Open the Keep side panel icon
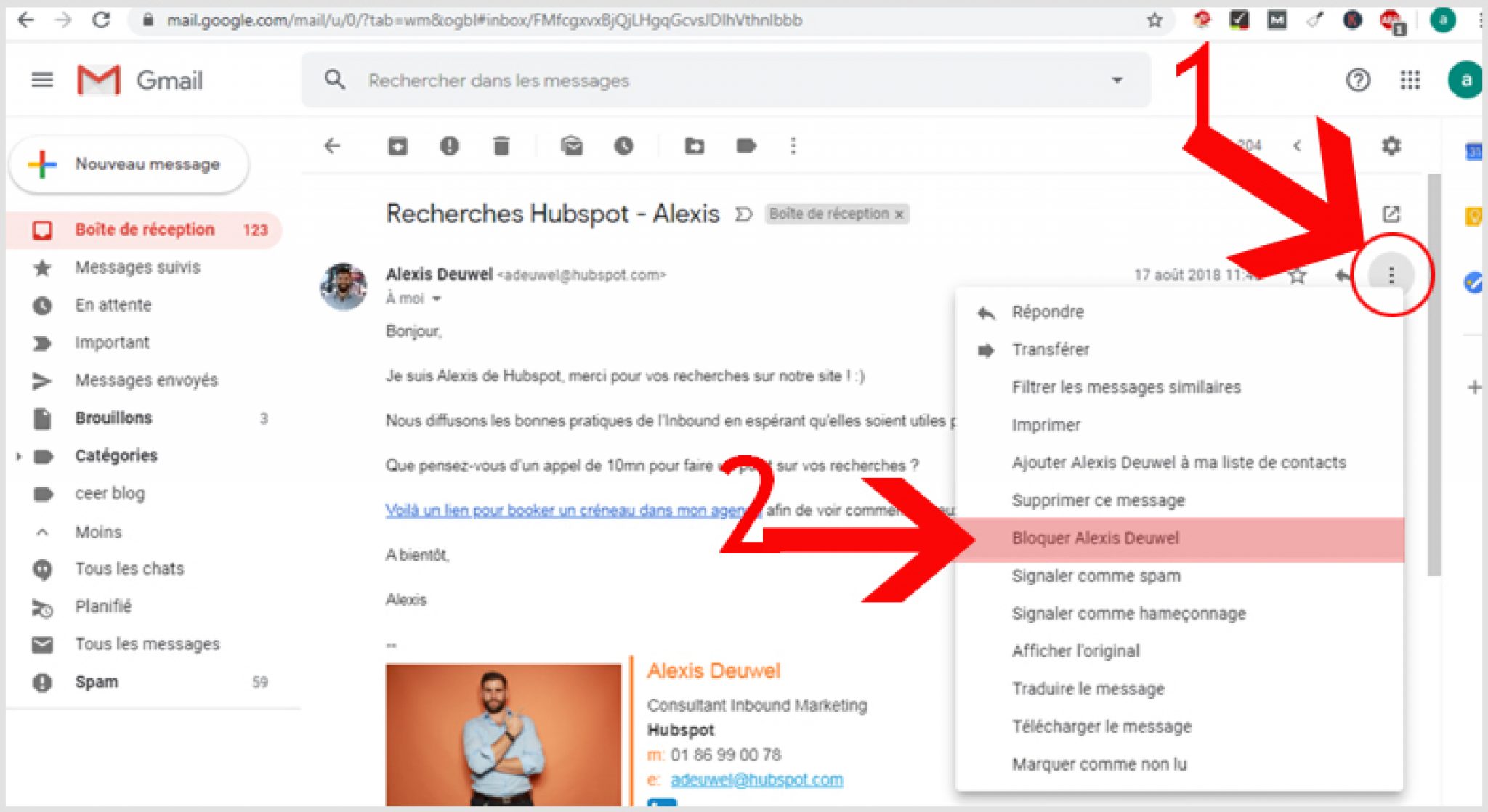 pyautogui.click(x=1473, y=216)
